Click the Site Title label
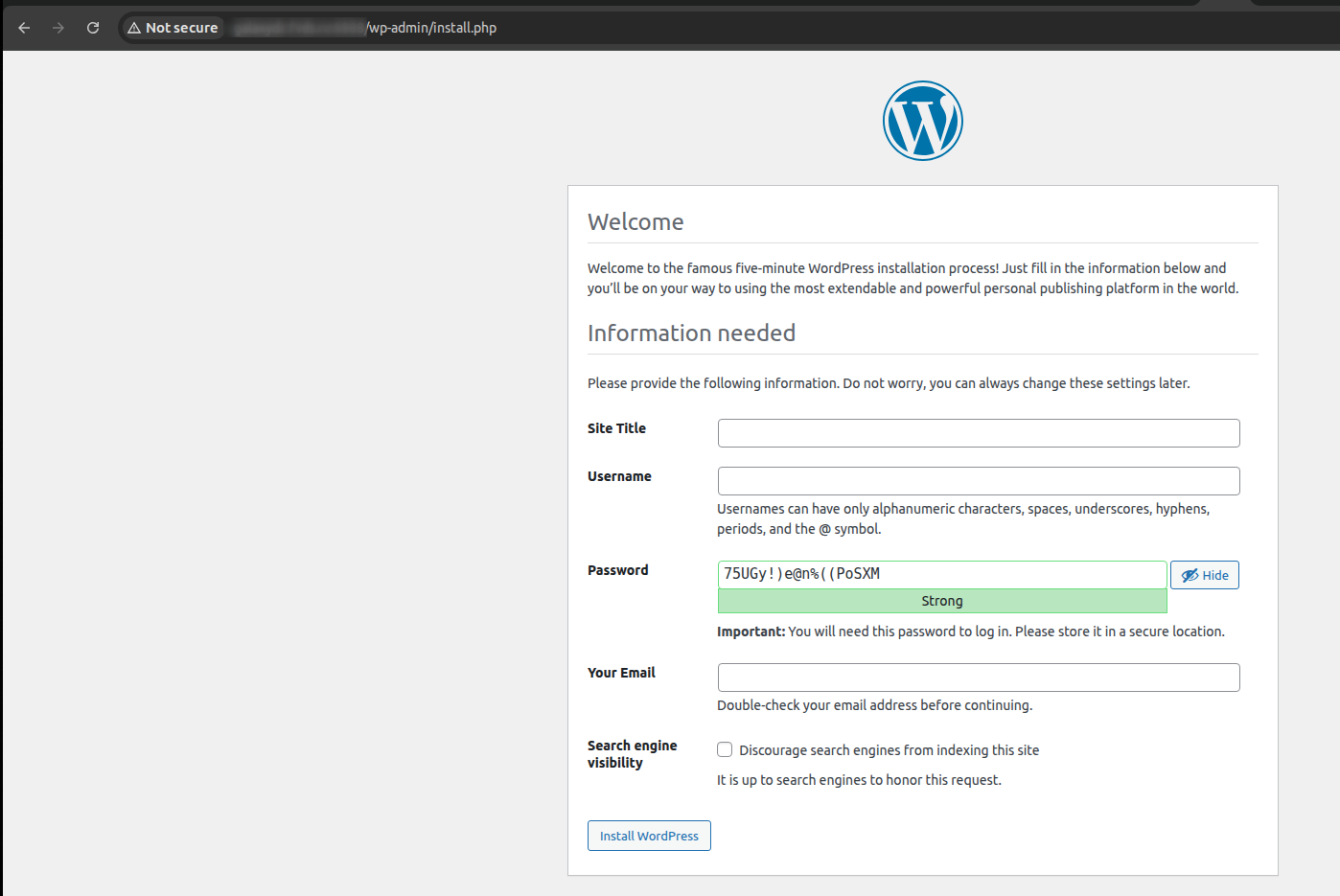The image size is (1340, 896). (x=616, y=428)
